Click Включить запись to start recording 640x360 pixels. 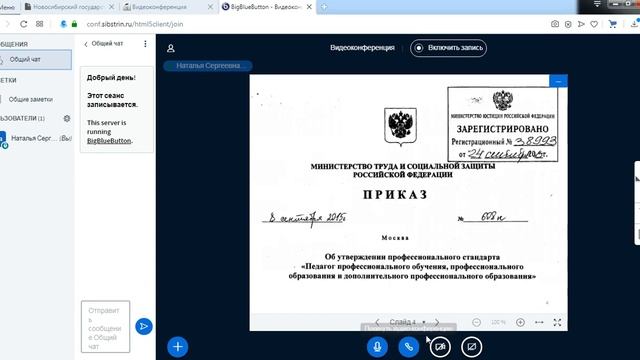point(448,48)
